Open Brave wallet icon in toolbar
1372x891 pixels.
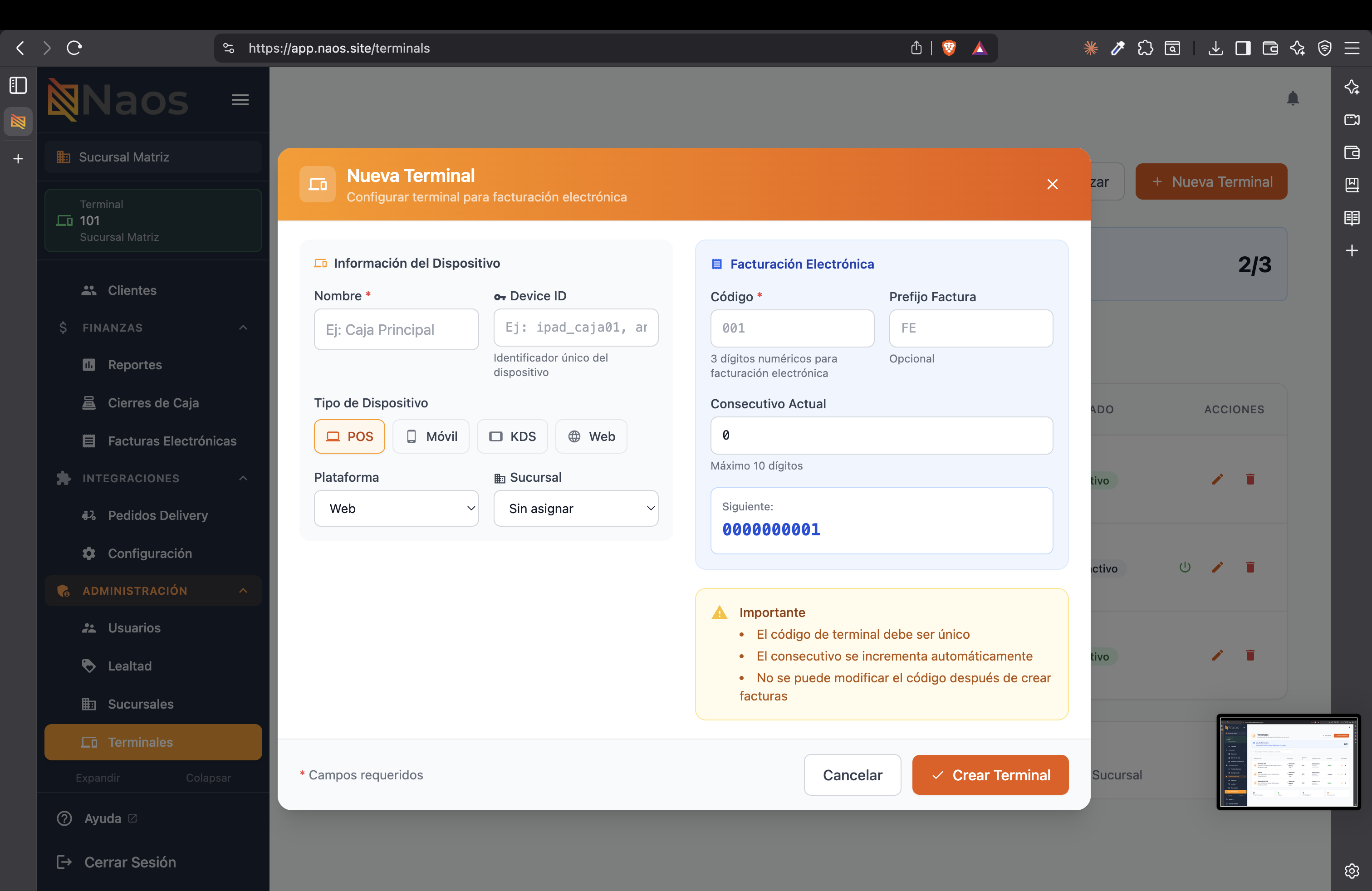[1270, 48]
